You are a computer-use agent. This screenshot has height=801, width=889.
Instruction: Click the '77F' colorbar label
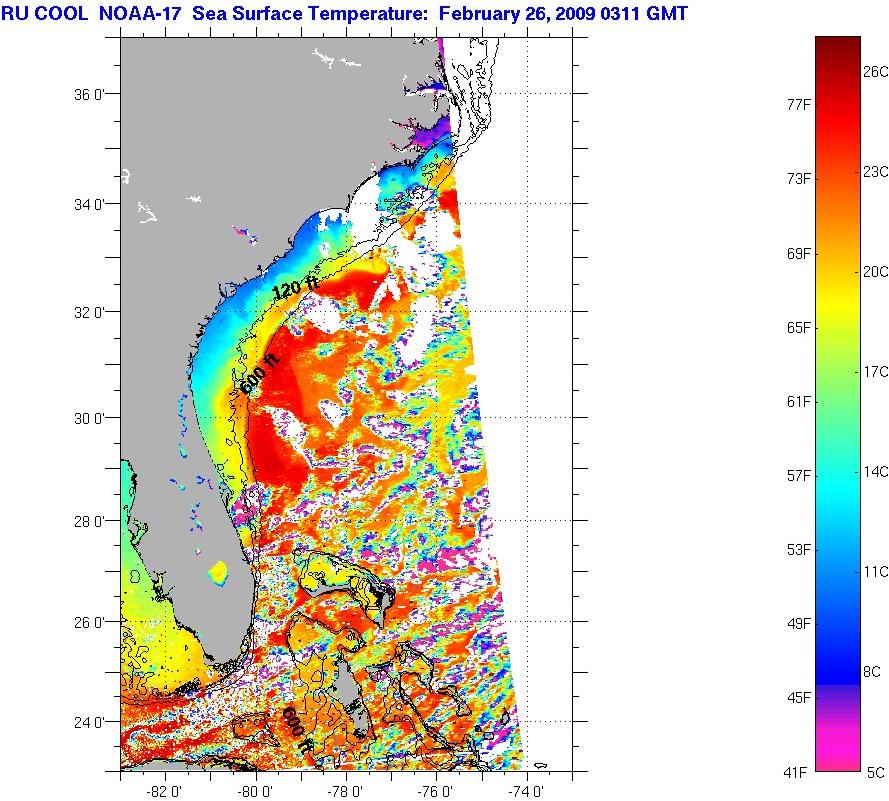point(799,105)
